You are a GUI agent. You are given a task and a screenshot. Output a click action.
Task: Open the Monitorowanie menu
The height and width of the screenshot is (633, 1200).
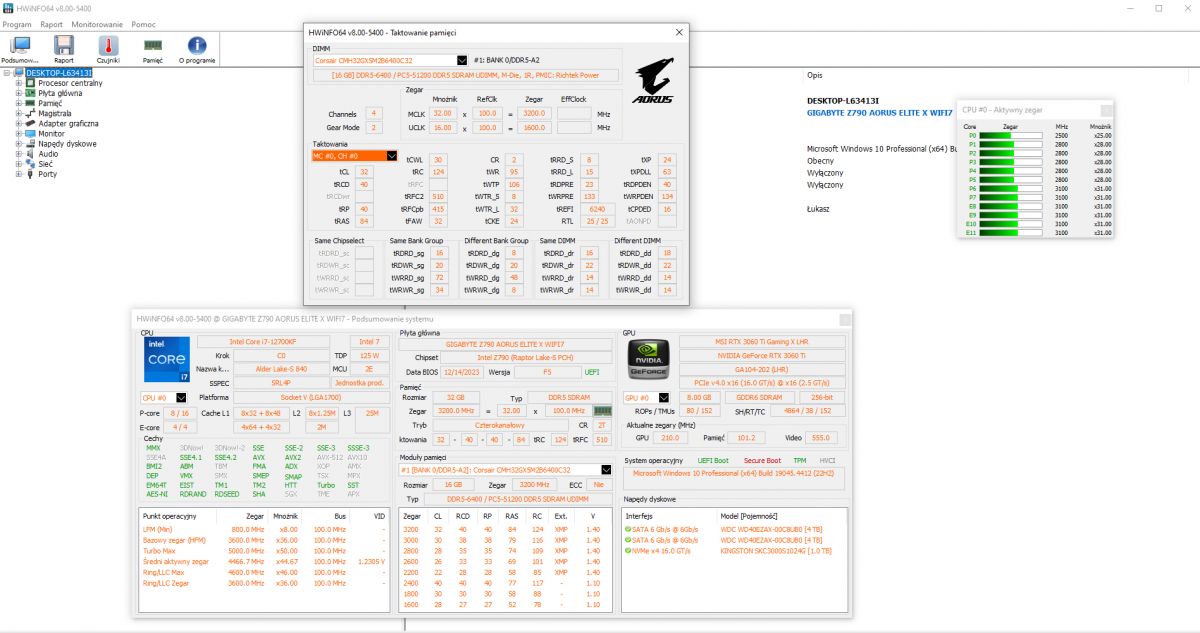97,23
